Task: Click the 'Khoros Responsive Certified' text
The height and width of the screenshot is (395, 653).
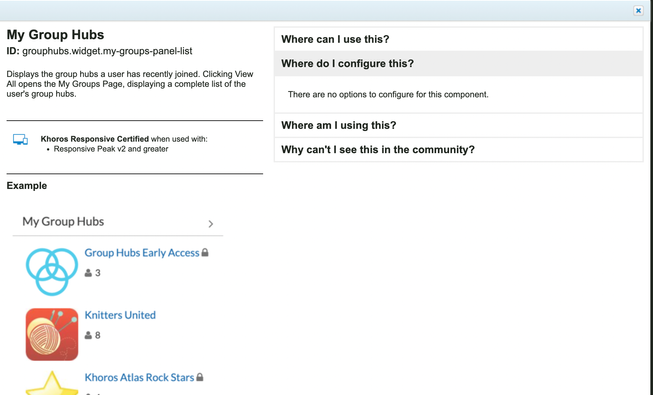Action: tap(95, 139)
